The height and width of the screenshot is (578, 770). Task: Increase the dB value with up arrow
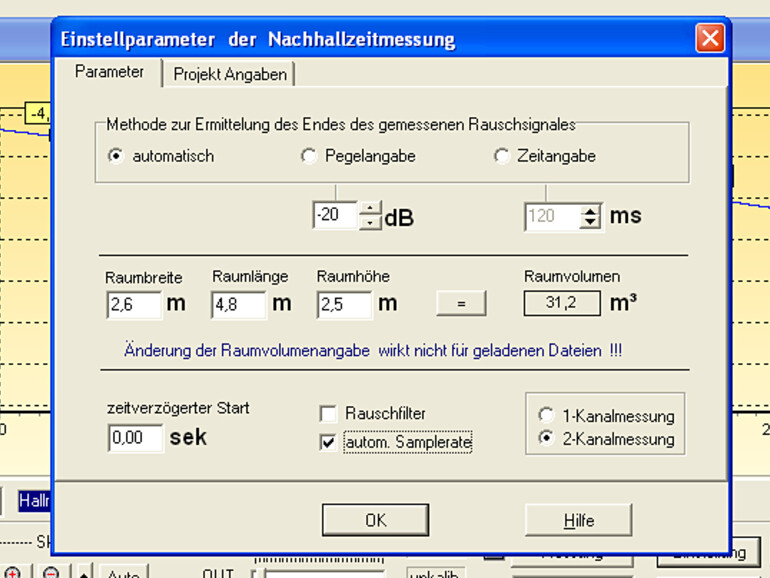(370, 208)
